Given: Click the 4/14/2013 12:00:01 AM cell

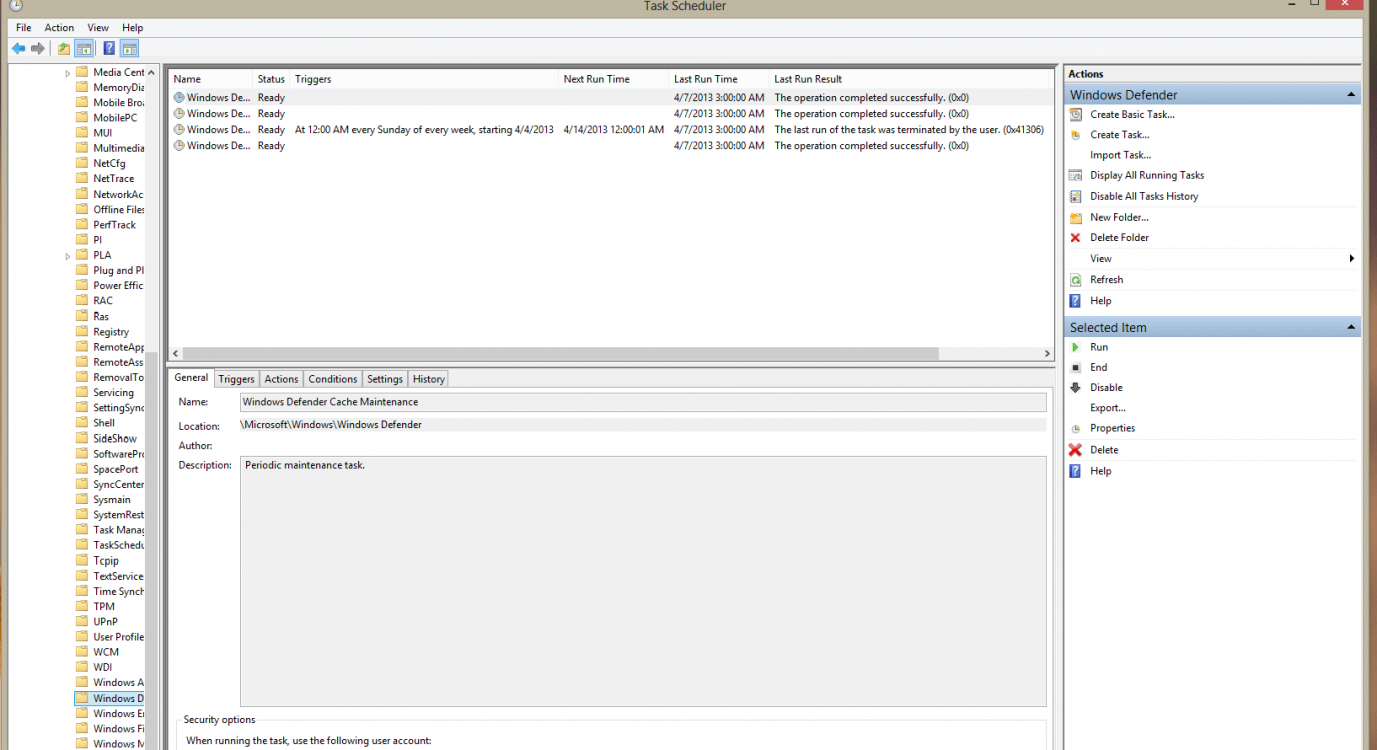Looking at the screenshot, I should (x=613, y=130).
